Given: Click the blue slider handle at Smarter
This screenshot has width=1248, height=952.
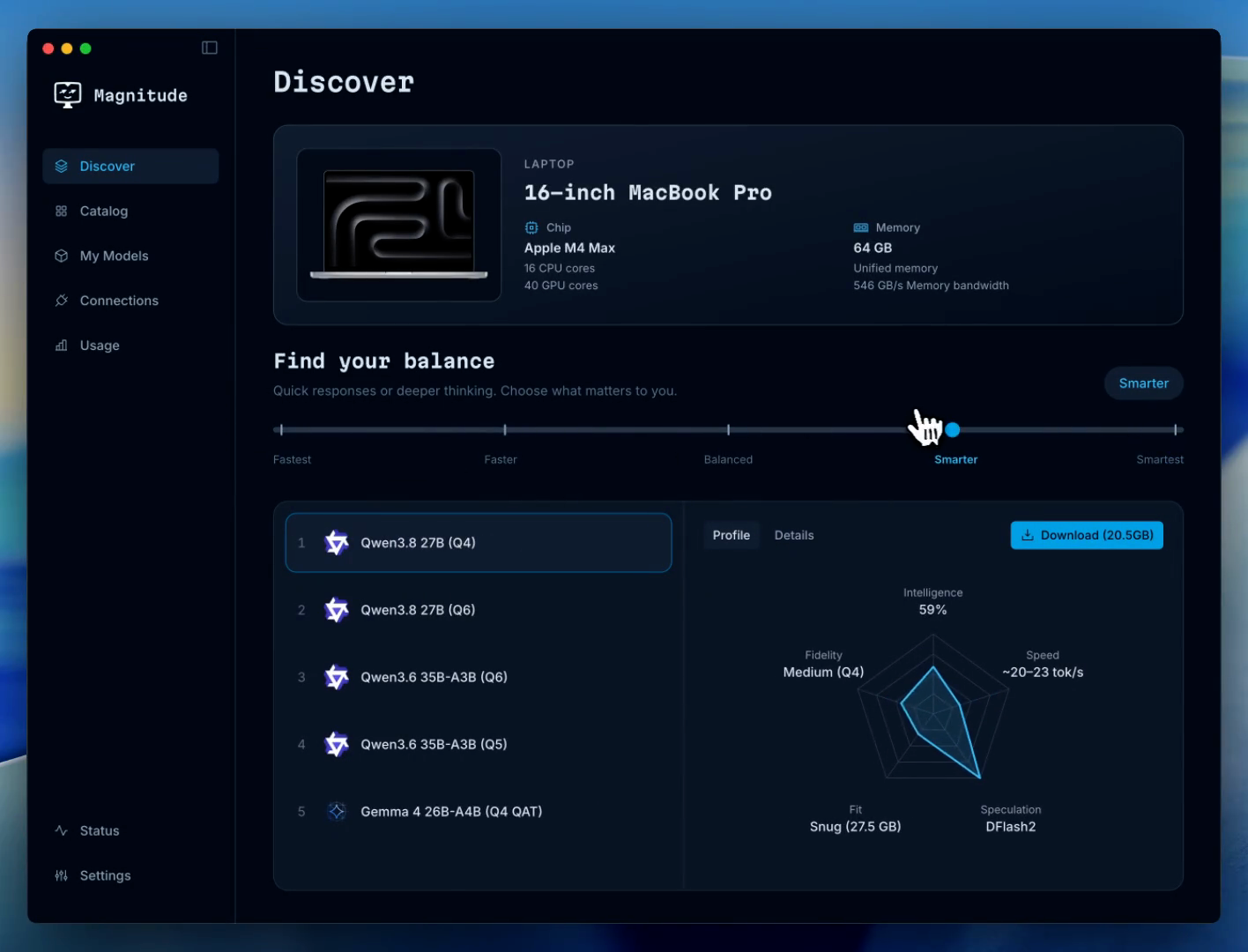Looking at the screenshot, I should (x=953, y=430).
